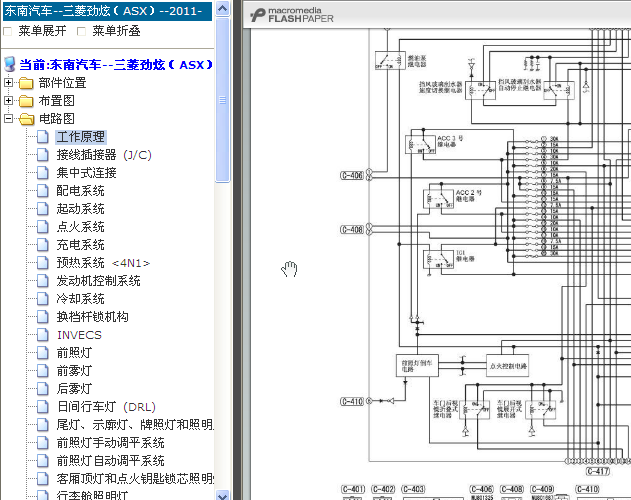631x500 pixels.
Task: Open the 工作原理 document
Action: click(80, 137)
